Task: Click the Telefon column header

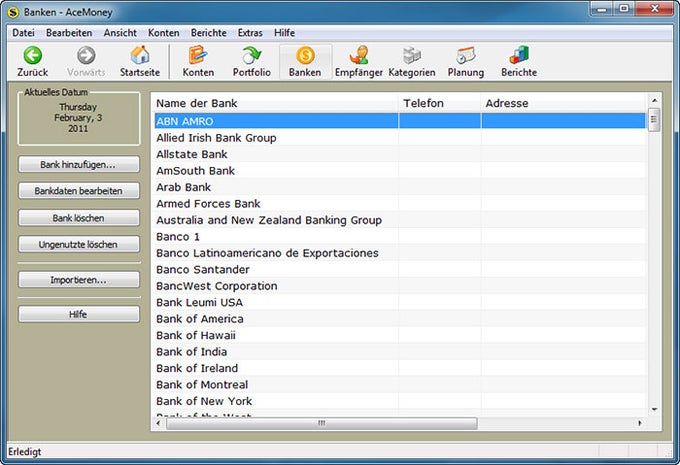Action: [439, 103]
